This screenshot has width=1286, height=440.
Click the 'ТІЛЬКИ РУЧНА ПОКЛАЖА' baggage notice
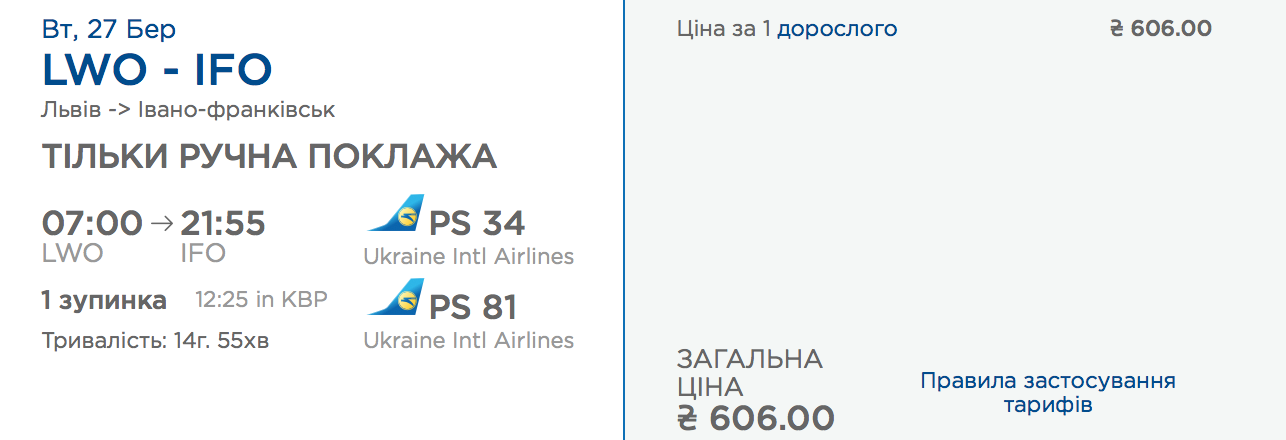[x=269, y=157]
